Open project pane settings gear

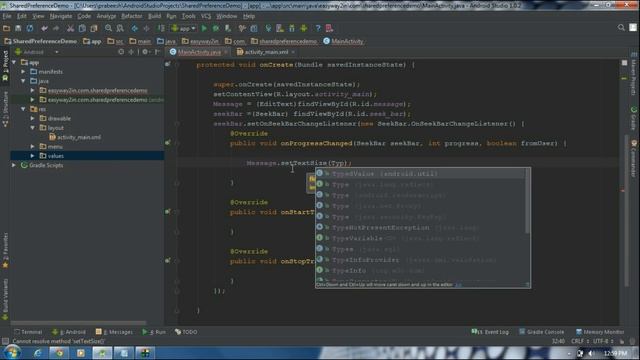[145, 52]
